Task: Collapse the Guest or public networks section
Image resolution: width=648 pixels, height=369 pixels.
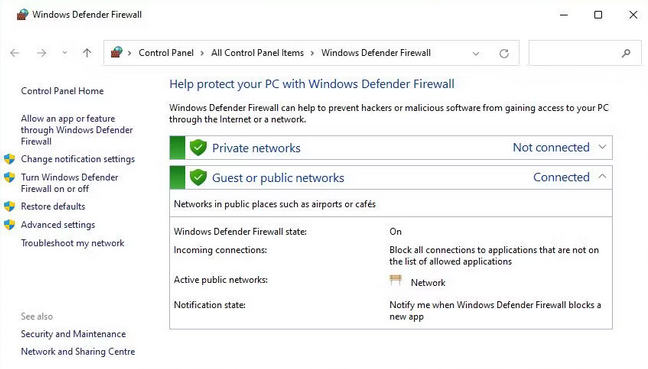Action: (x=603, y=176)
